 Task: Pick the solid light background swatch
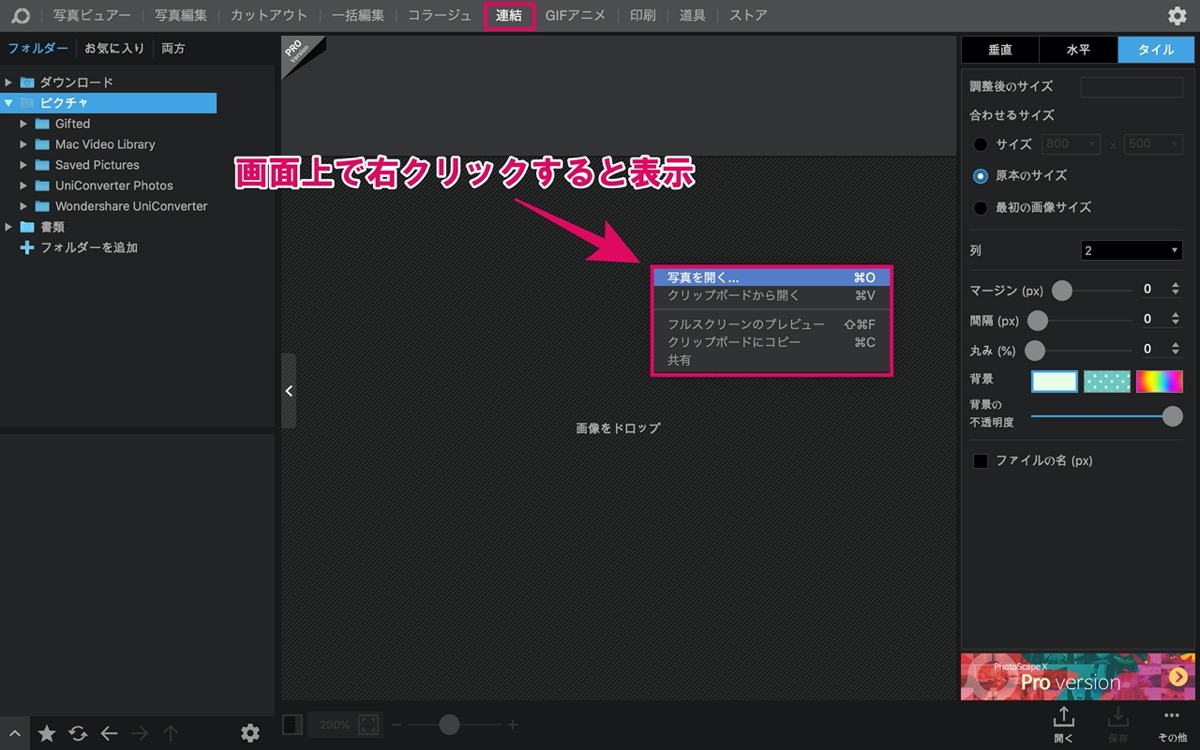(x=1054, y=381)
